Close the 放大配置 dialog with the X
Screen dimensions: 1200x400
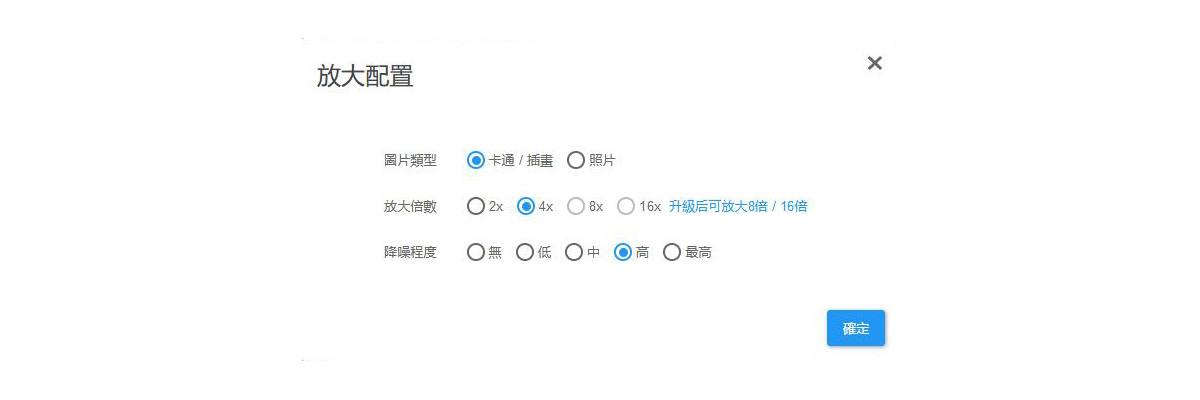tap(875, 63)
